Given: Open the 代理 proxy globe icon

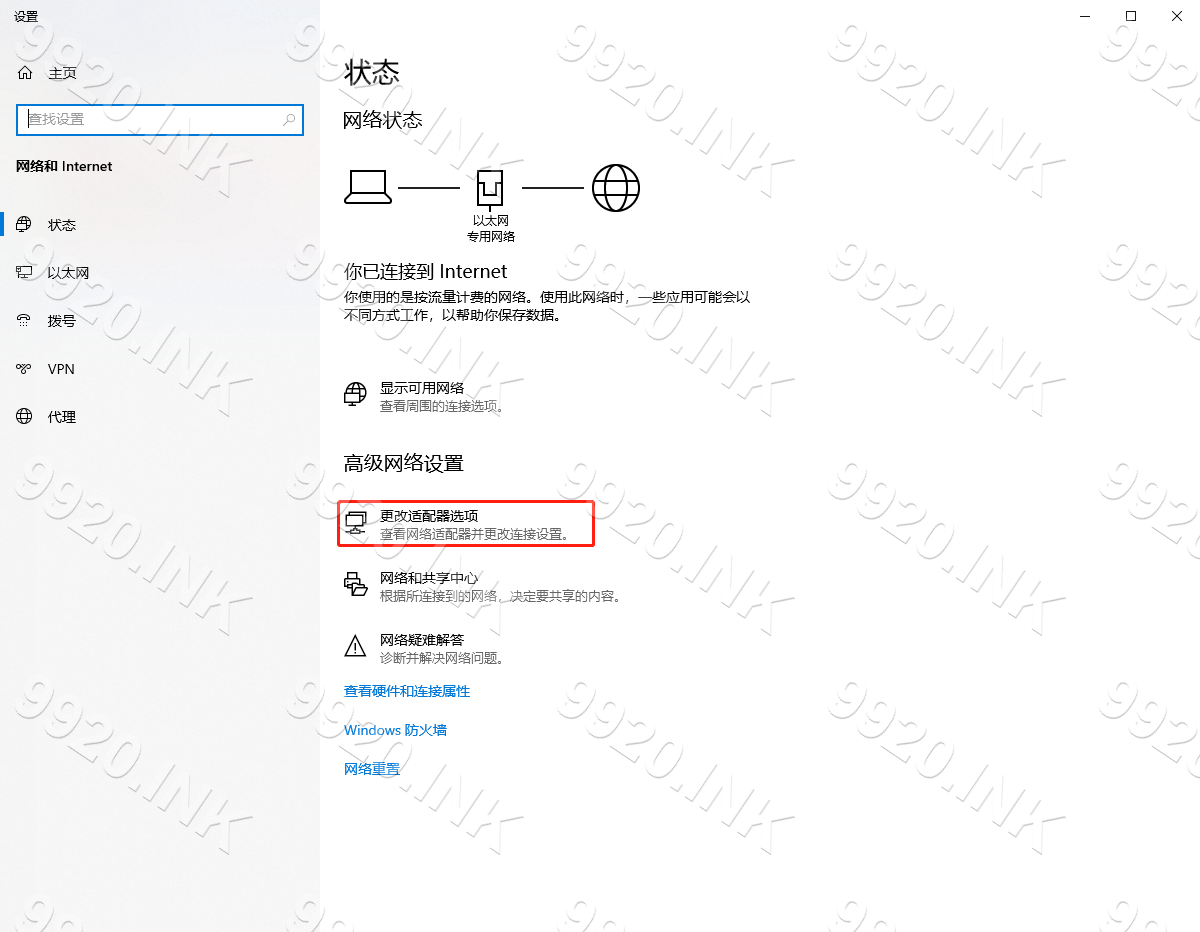Looking at the screenshot, I should [x=25, y=417].
